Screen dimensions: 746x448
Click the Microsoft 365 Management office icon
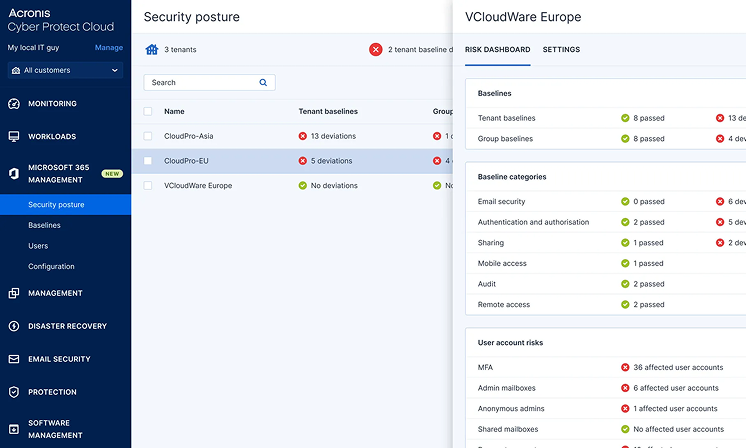click(14, 174)
